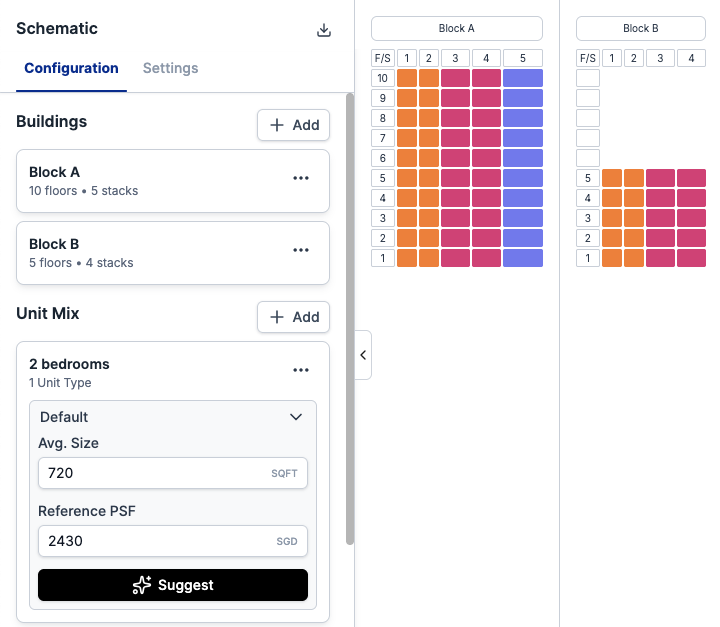Click the Avg. Size input field
Image resolution: width=720 pixels, height=627 pixels.
[173, 473]
